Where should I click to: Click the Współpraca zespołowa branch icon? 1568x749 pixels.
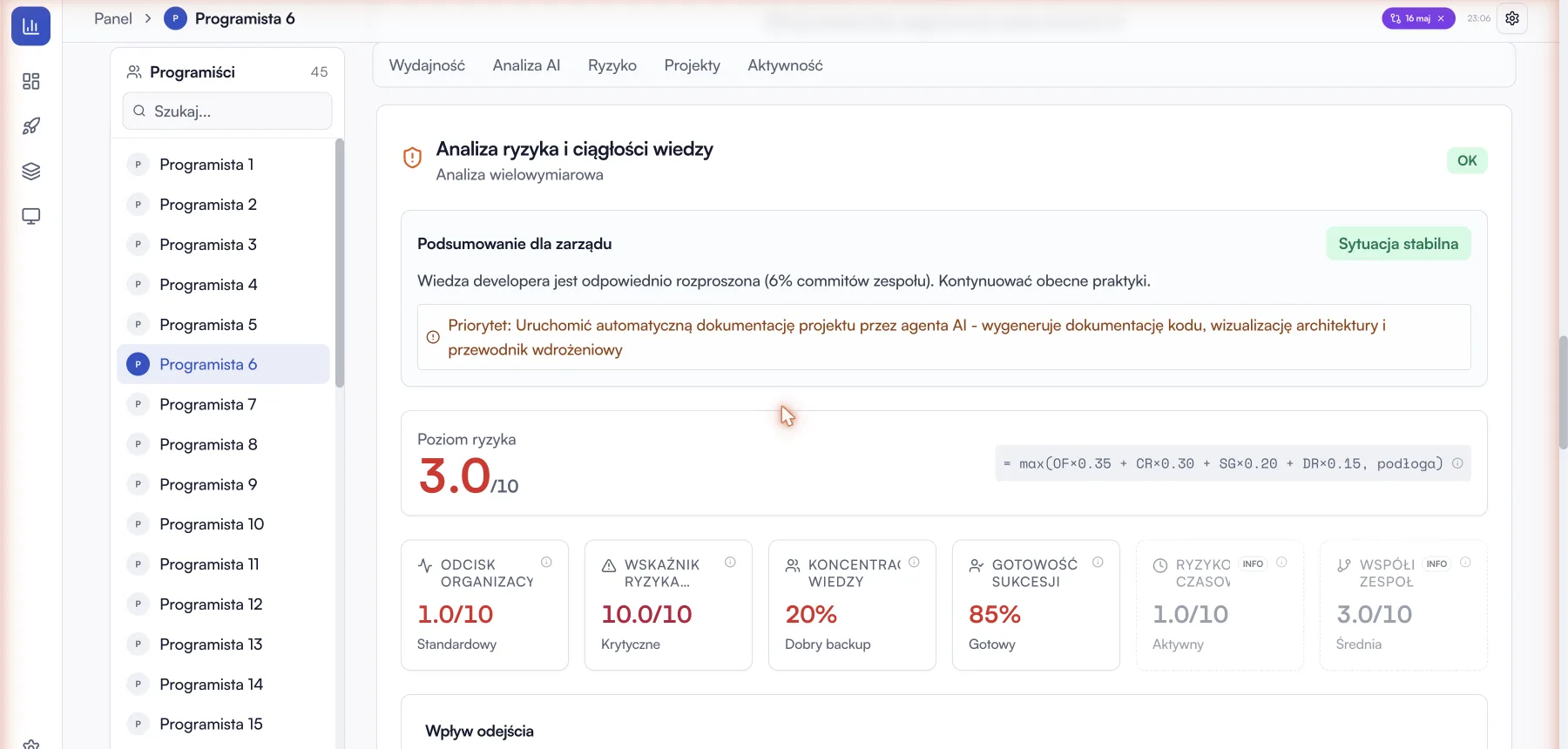tap(1344, 565)
